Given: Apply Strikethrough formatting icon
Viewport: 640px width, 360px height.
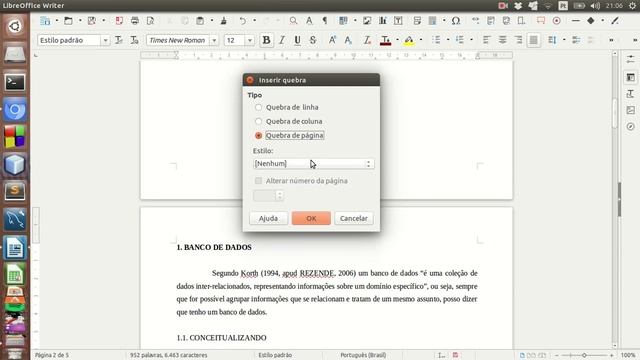Looking at the screenshot, I should (313, 40).
